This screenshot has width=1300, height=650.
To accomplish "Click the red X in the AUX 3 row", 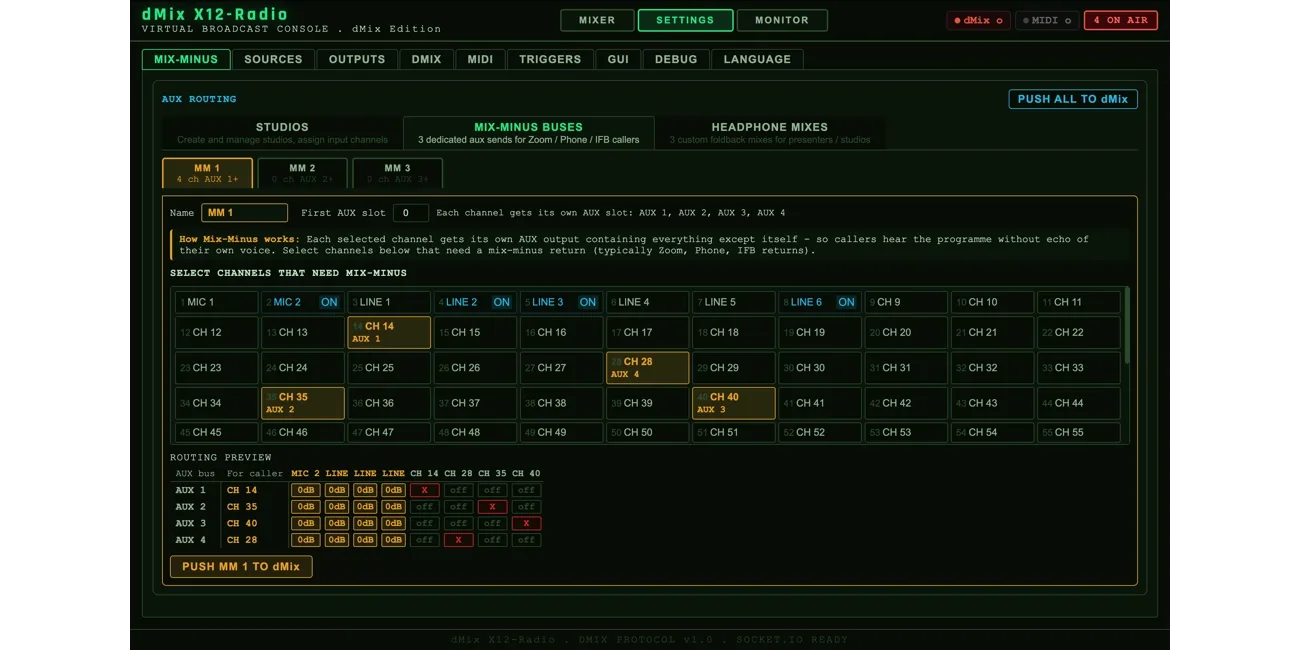I will (526, 523).
